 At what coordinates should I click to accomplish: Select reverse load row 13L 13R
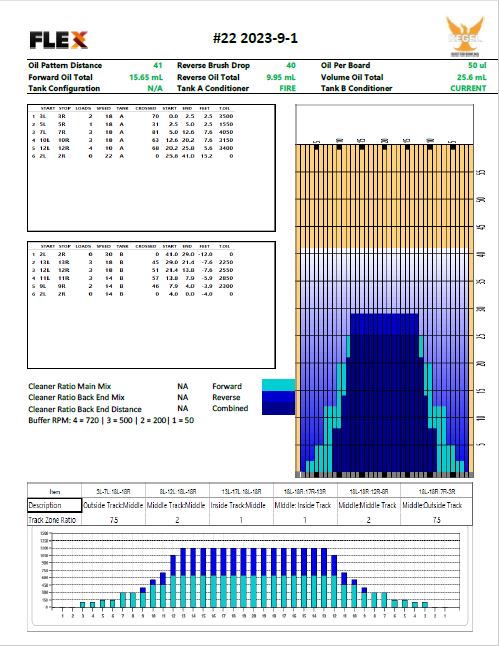click(133, 262)
